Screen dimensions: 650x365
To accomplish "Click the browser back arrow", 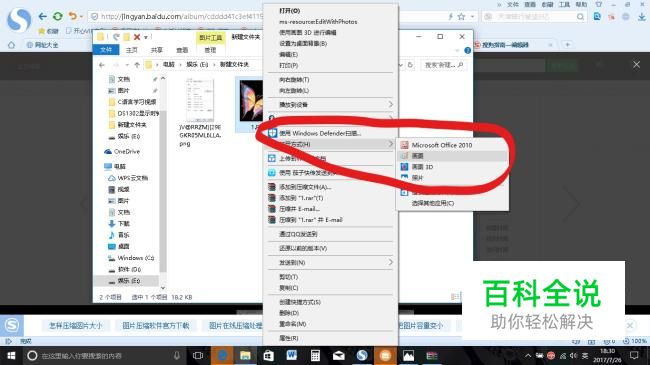I will point(42,16).
